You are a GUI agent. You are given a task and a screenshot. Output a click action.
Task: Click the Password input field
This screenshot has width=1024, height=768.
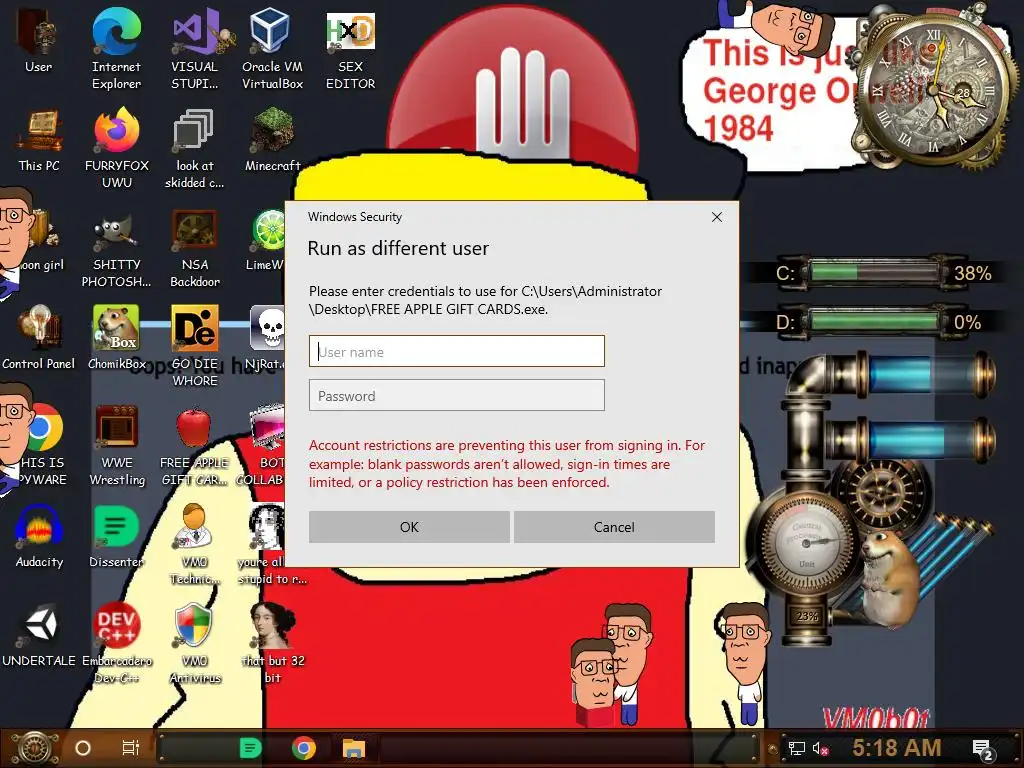[x=456, y=395]
